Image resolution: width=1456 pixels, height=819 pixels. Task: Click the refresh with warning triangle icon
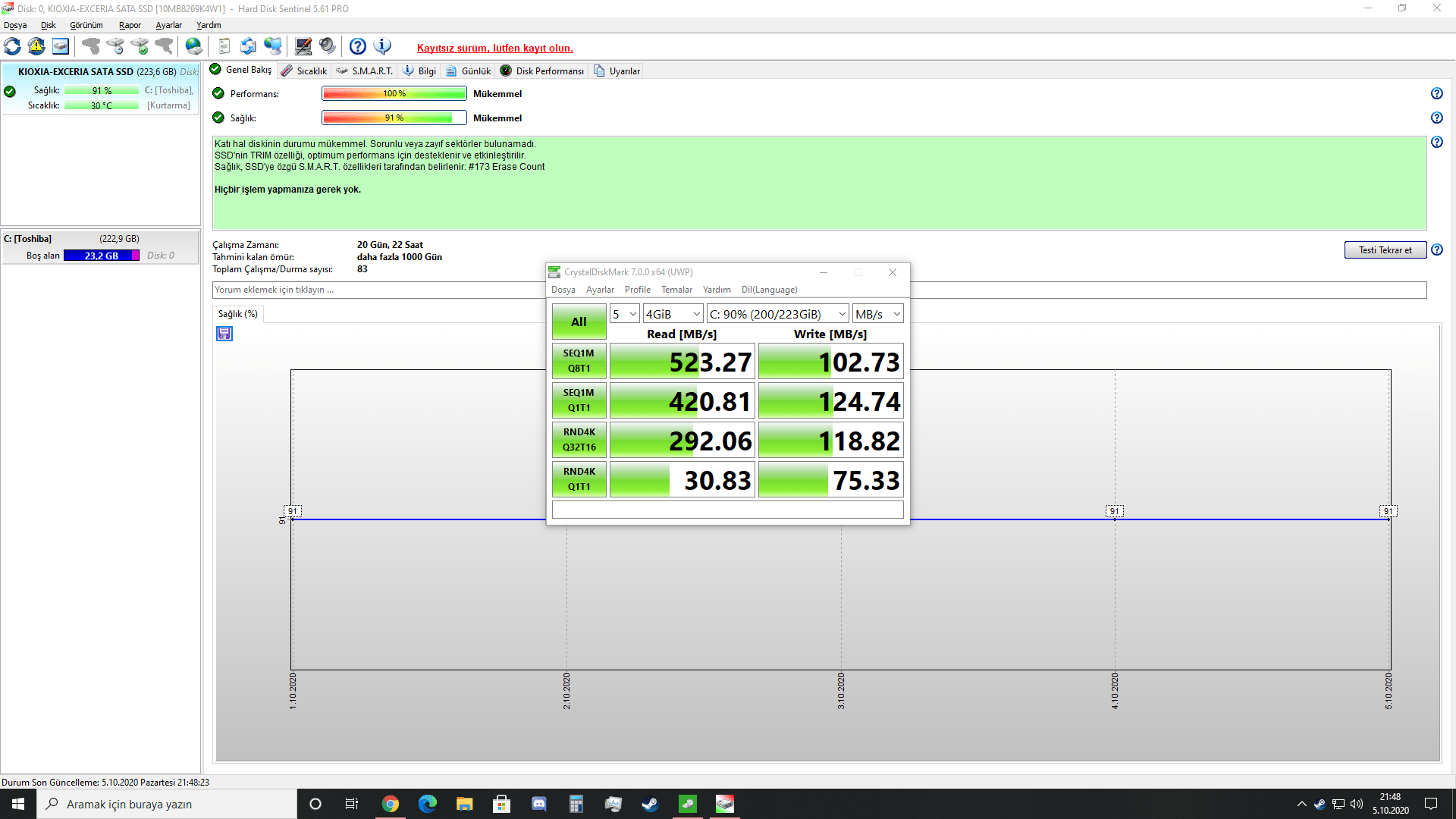point(36,47)
